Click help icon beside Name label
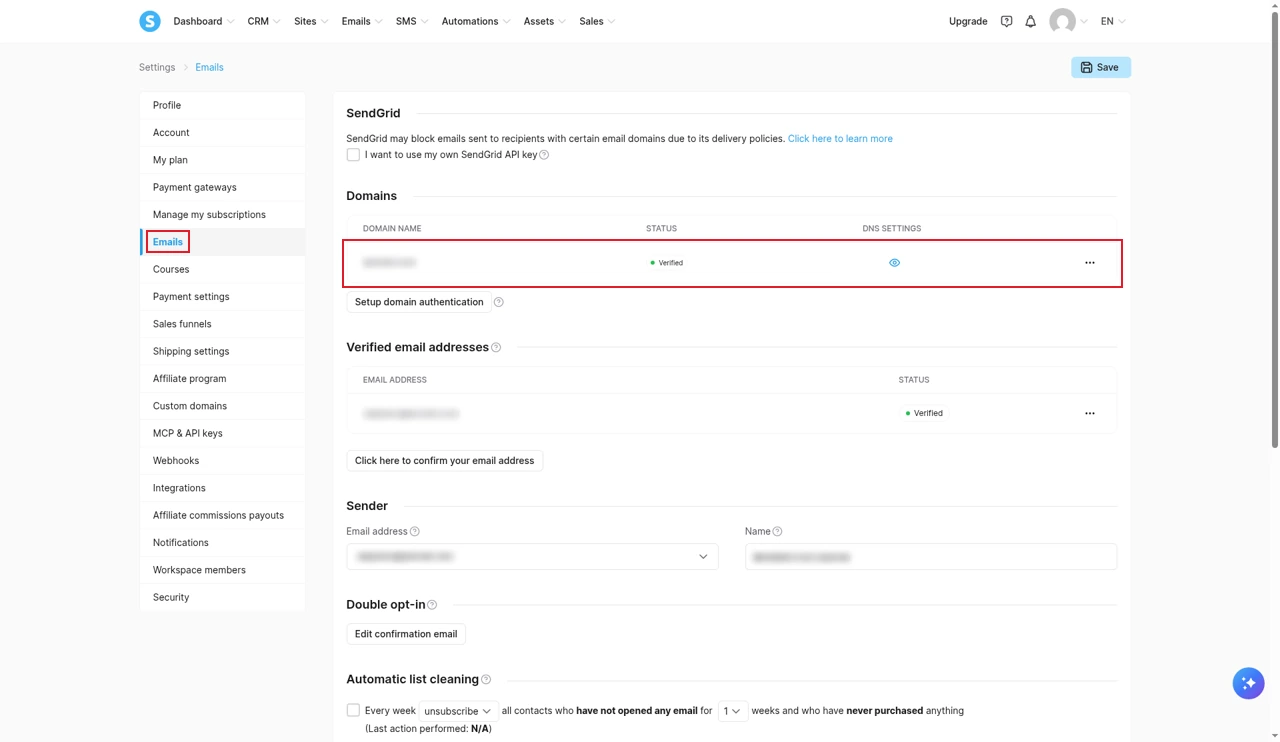The width and height of the screenshot is (1280, 742). pos(777,532)
